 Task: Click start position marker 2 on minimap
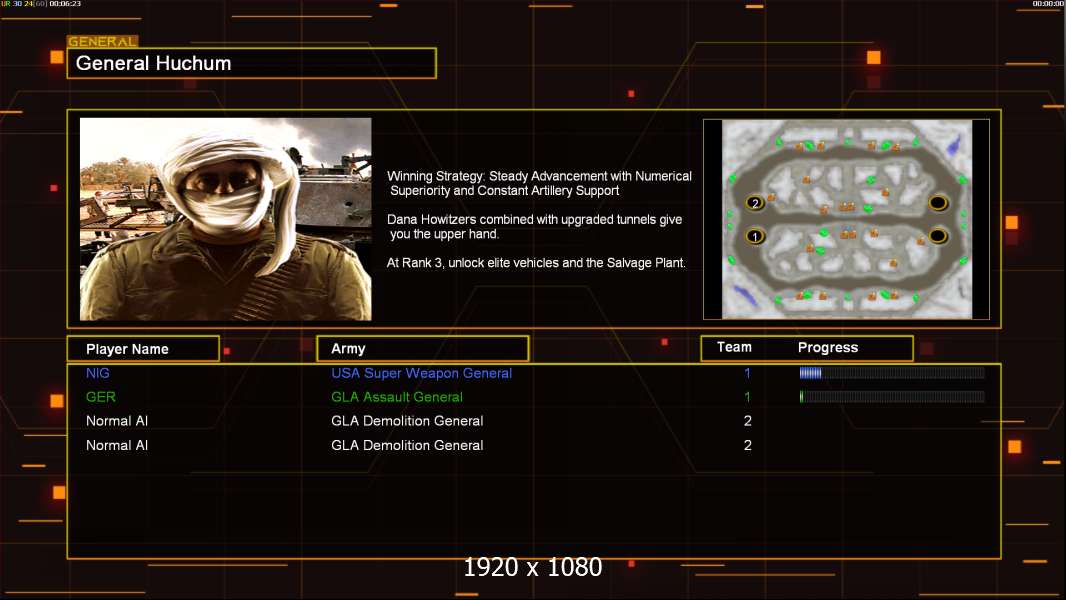pos(755,202)
